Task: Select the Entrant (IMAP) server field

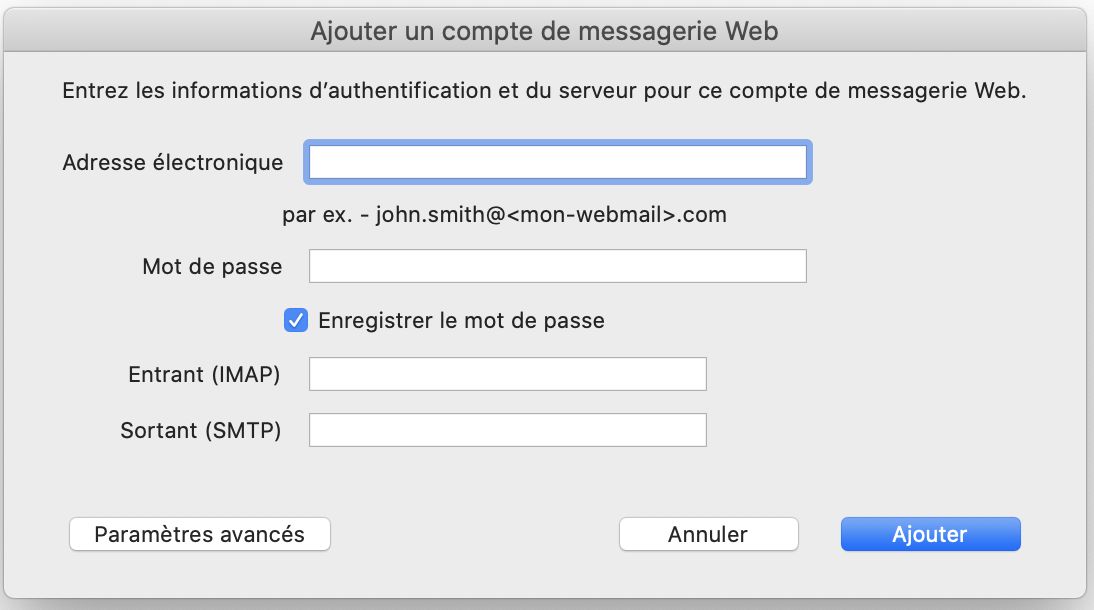Action: point(507,373)
